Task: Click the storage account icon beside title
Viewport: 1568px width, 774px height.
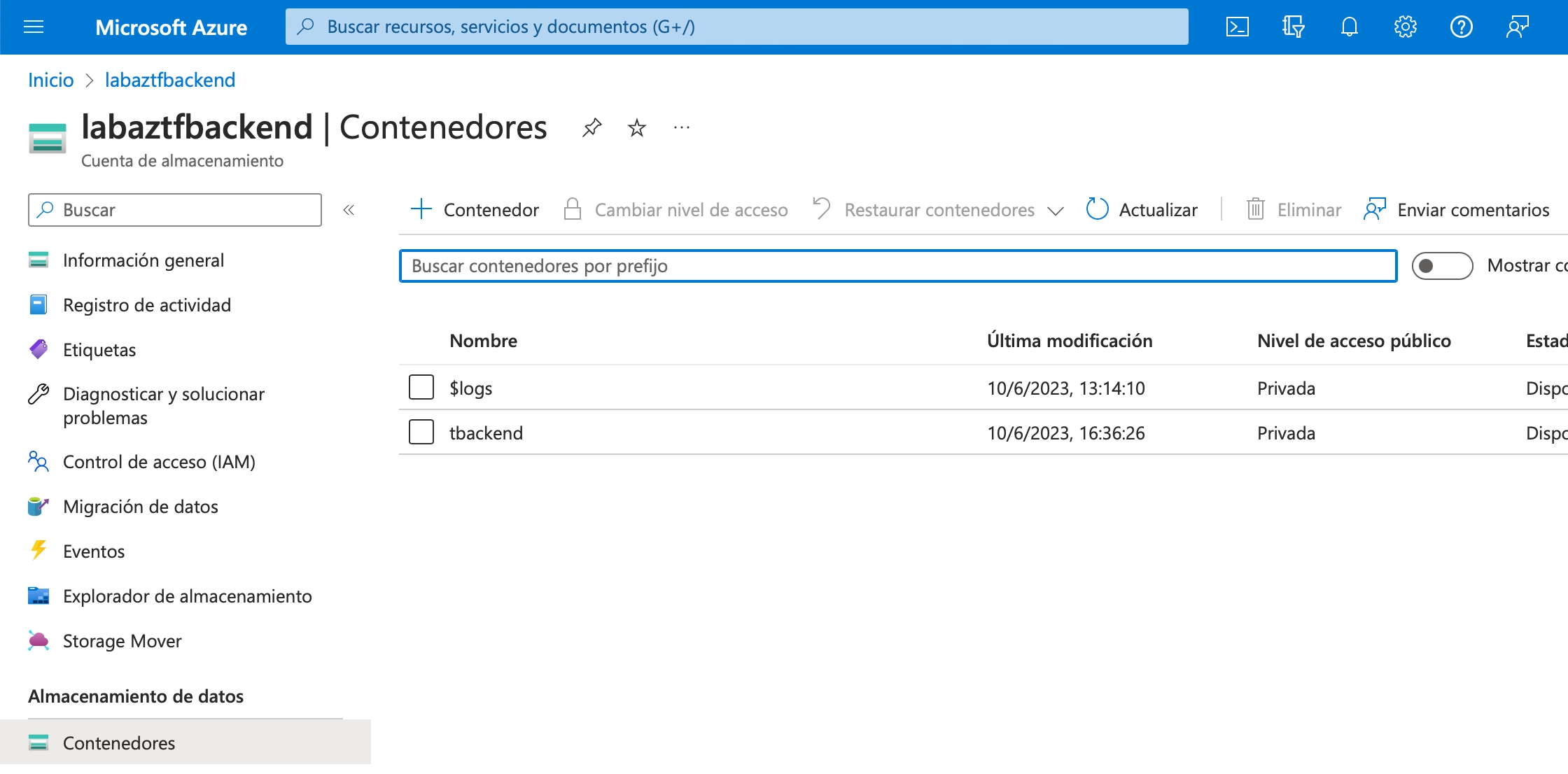Action: [x=47, y=138]
